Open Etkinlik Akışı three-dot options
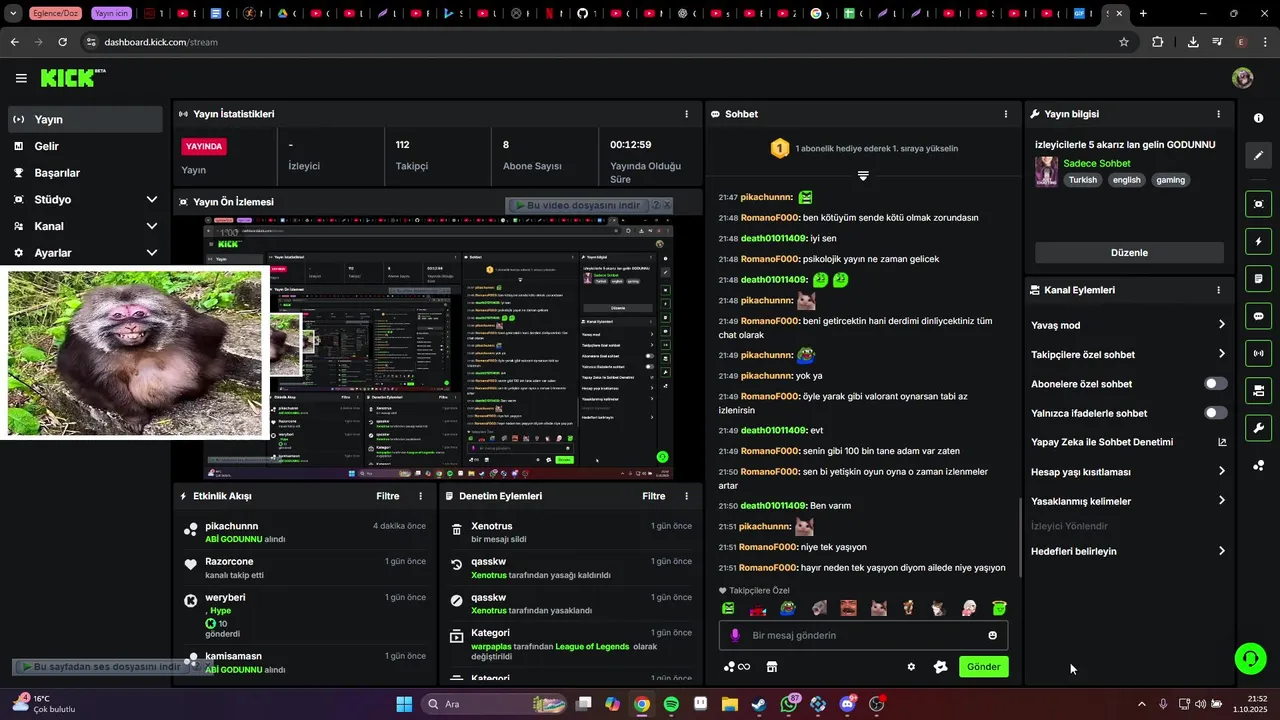Viewport: 1280px width, 720px height. (420, 496)
